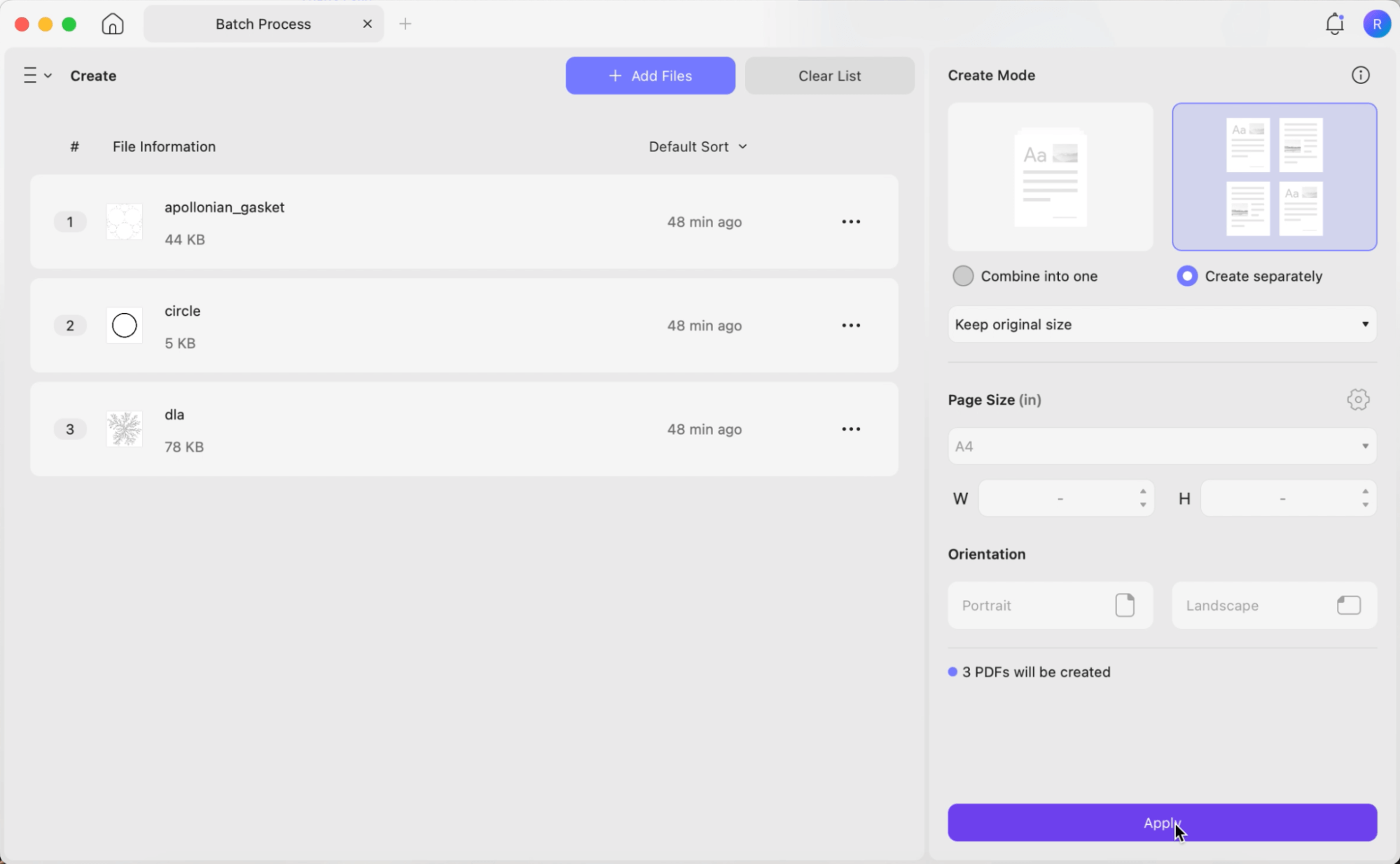Click the Apply button

point(1162,823)
